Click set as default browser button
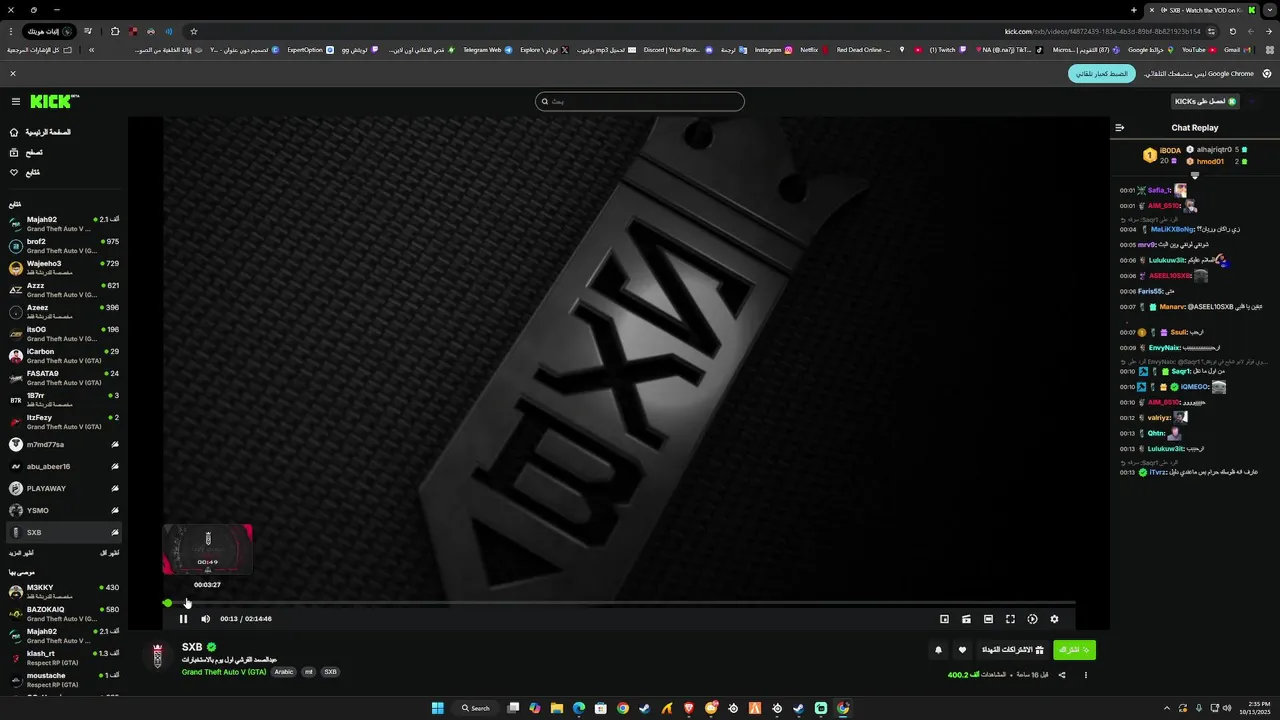 click(x=1101, y=74)
